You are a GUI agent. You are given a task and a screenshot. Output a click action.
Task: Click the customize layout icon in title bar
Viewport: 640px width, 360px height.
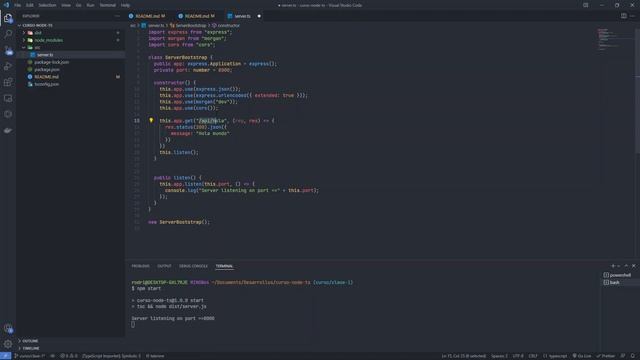(x=585, y=5)
